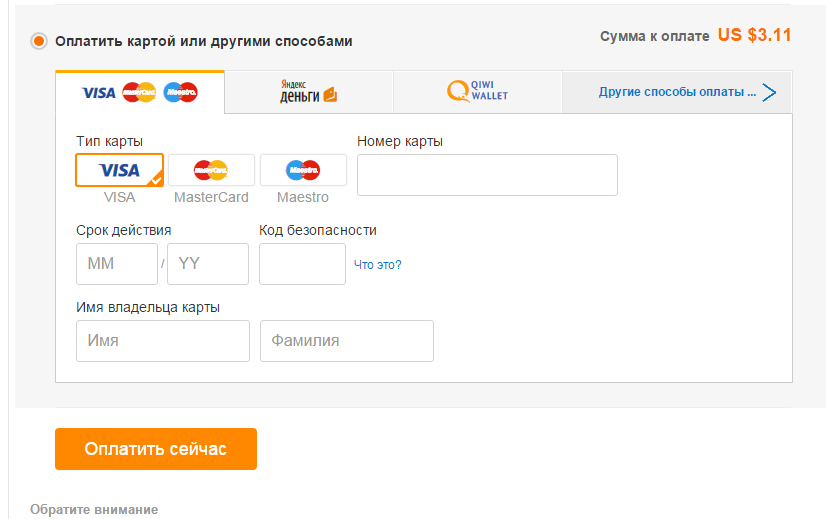Choose MasterCard as card type

[x=211, y=170]
